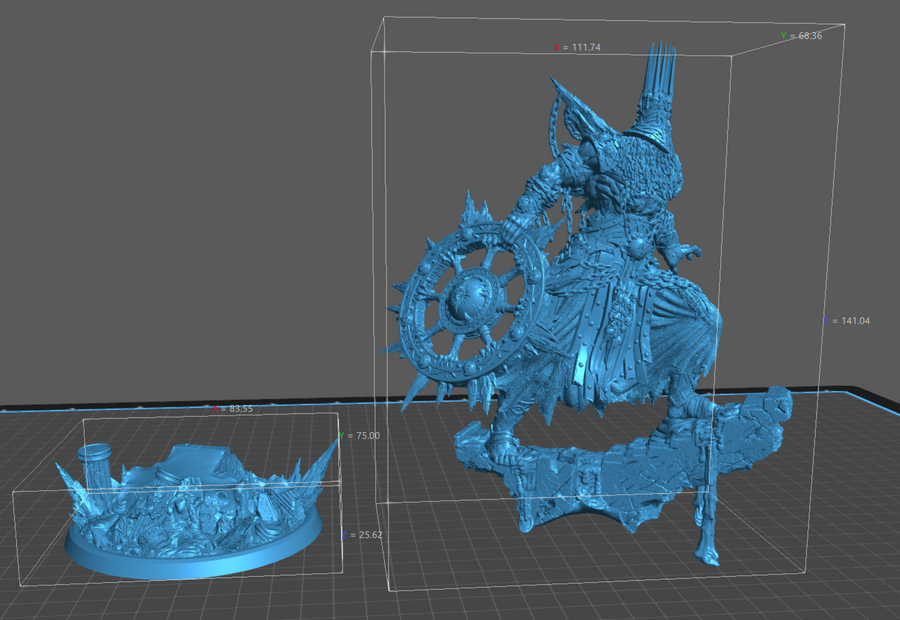The height and width of the screenshot is (620, 900).
Task: Click the spiked wheel shield's center hub
Action: point(467,303)
